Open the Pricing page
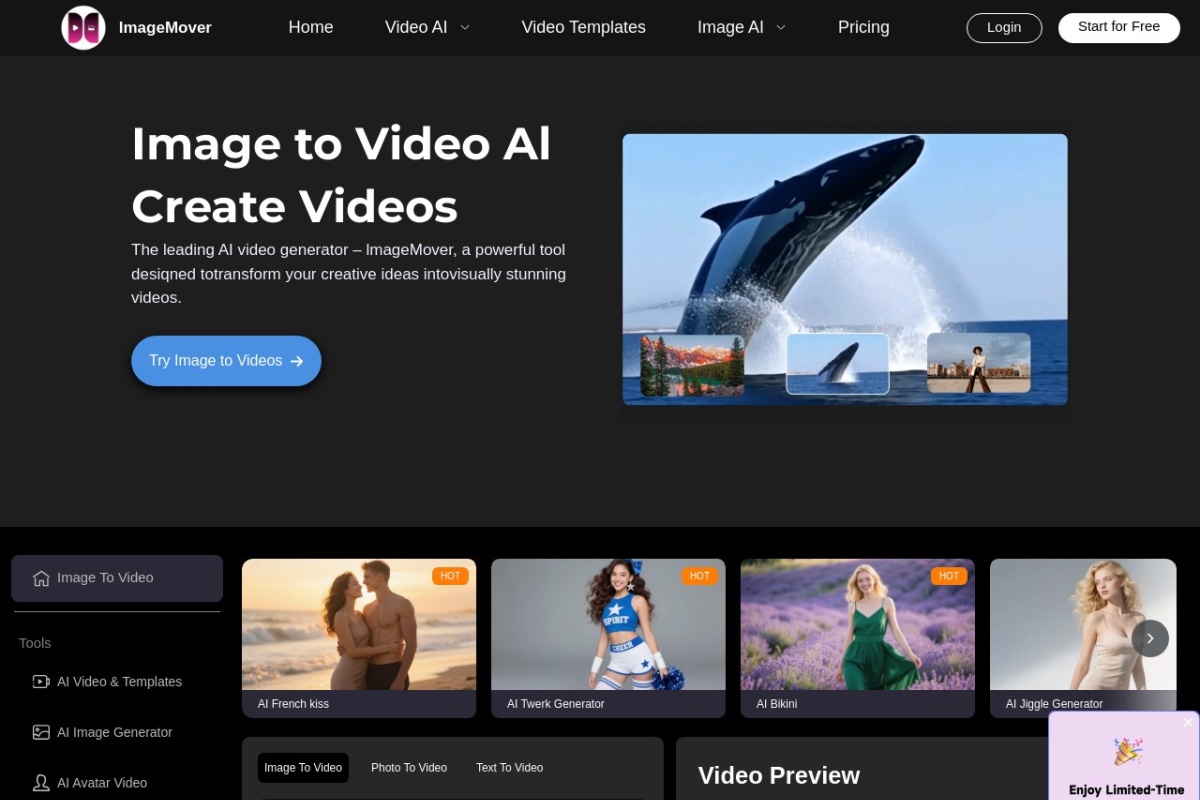Screen dimensions: 1200x800 (x=863, y=27)
